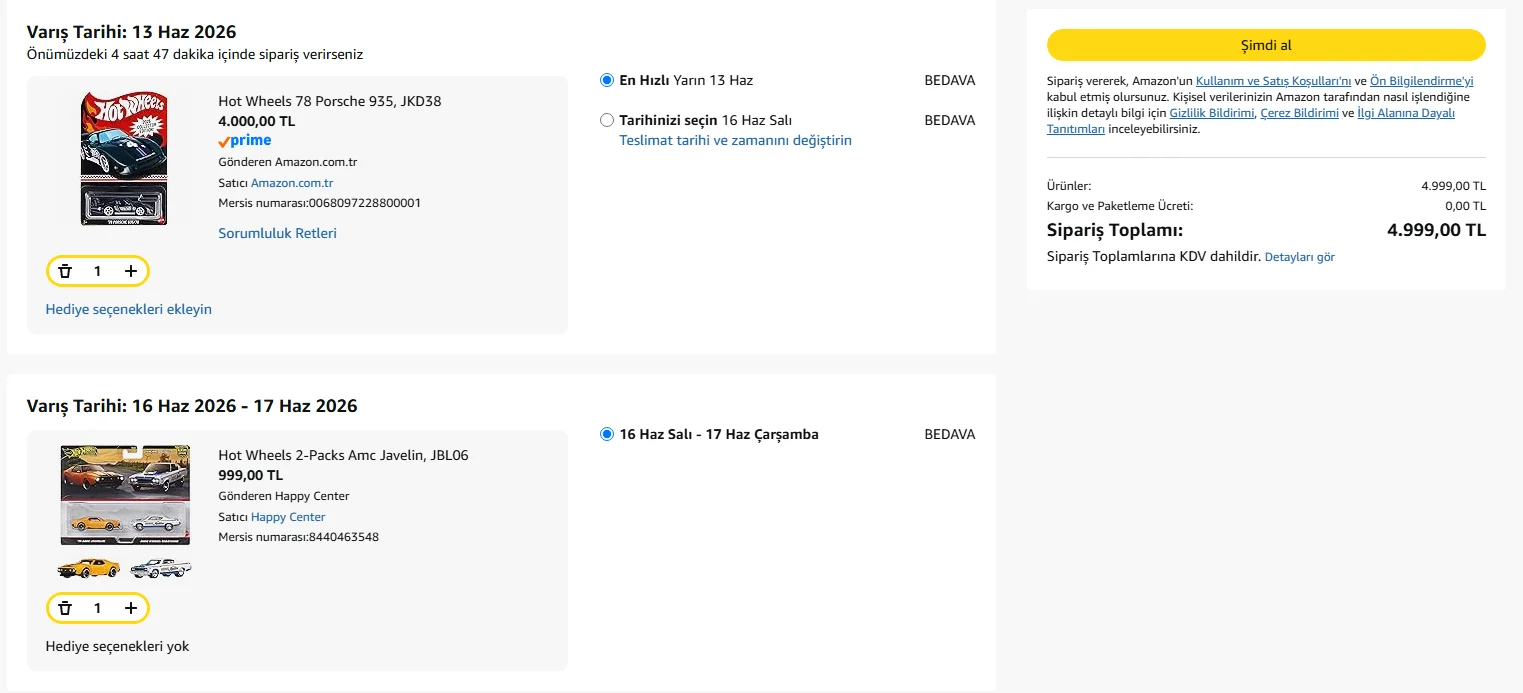Image resolution: width=1523 pixels, height=693 pixels.
Task: Click Detayları gör link
Action: [1299, 257]
